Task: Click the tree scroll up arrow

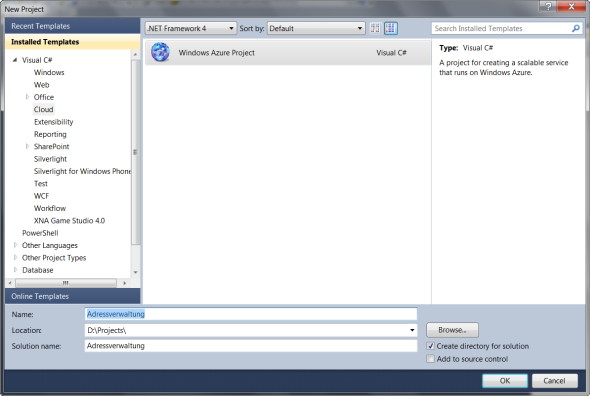Action: click(x=135, y=55)
